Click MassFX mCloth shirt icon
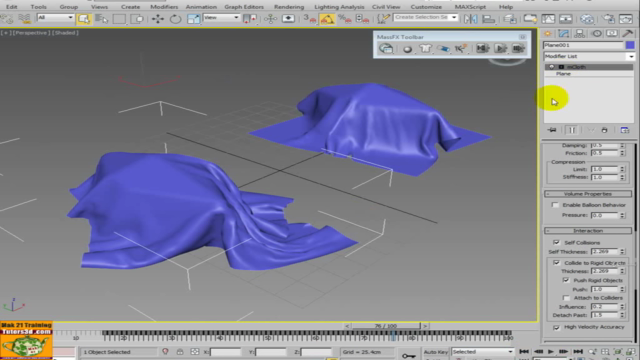This screenshot has width=640, height=360. click(425, 49)
